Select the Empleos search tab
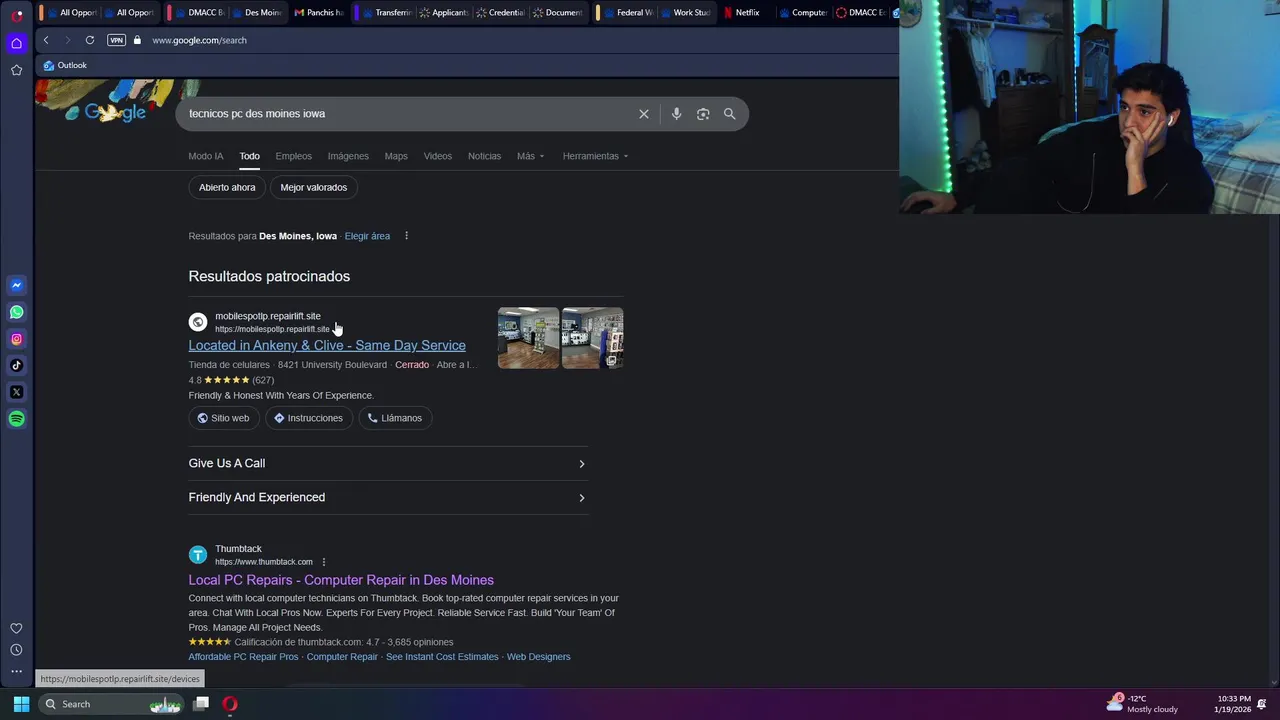The image size is (1280, 720). pos(294,156)
